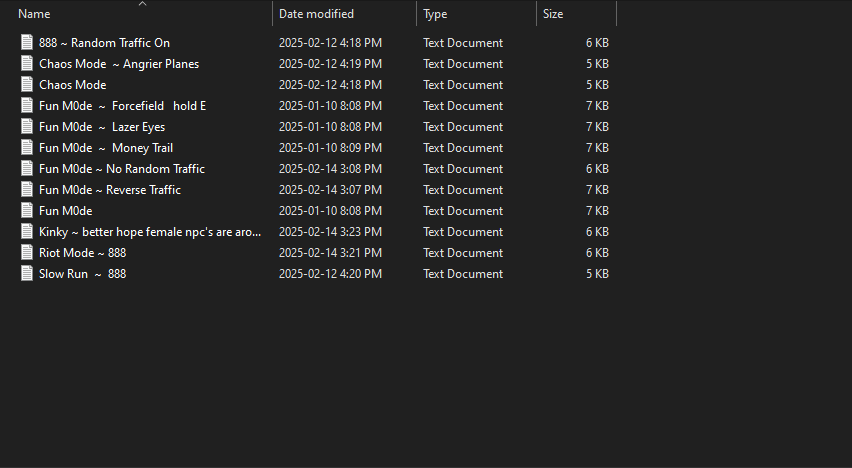Screen dimensions: 852x468
Task: Click the Kinky ~ better hope female npc's filename
Action: point(150,232)
